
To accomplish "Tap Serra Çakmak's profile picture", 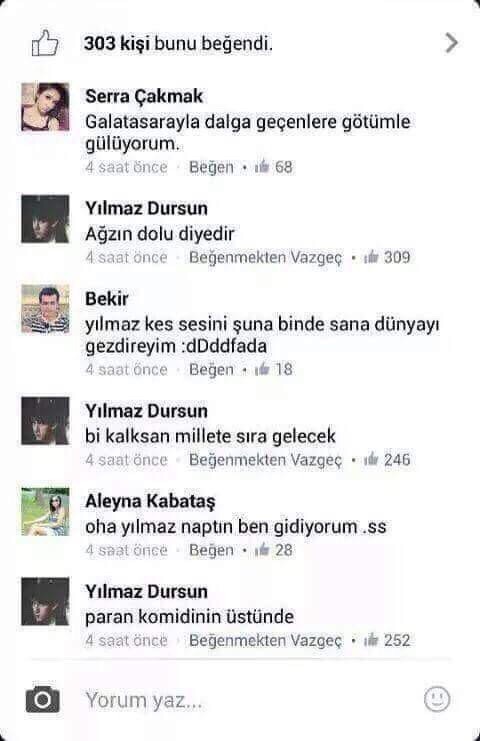I will [x=45, y=107].
